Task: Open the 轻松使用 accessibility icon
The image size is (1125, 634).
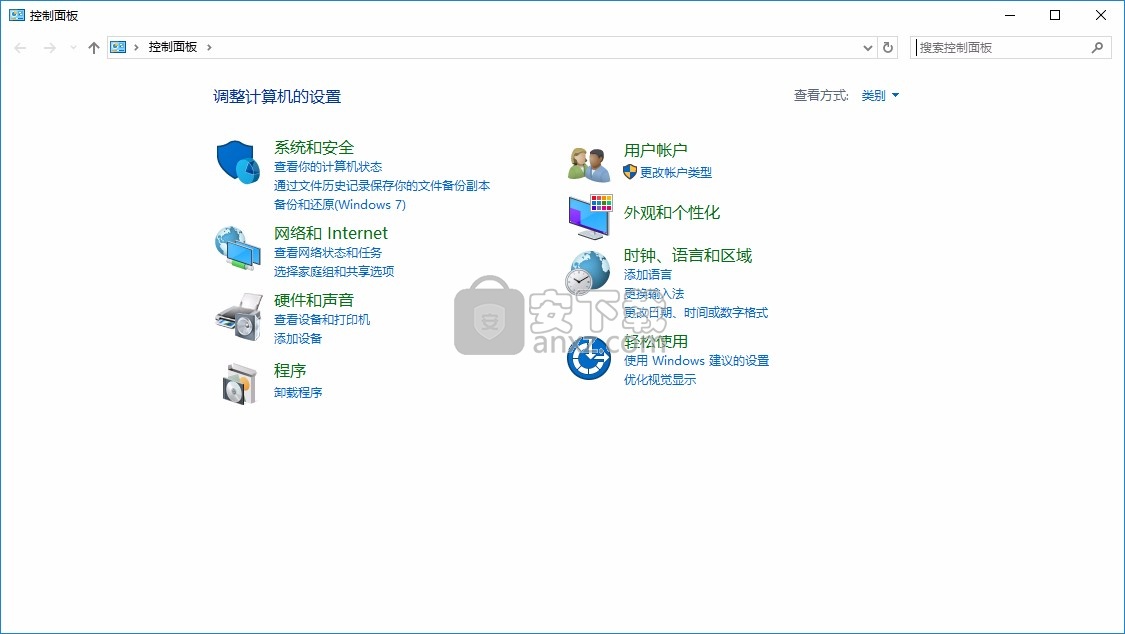Action: 588,357
